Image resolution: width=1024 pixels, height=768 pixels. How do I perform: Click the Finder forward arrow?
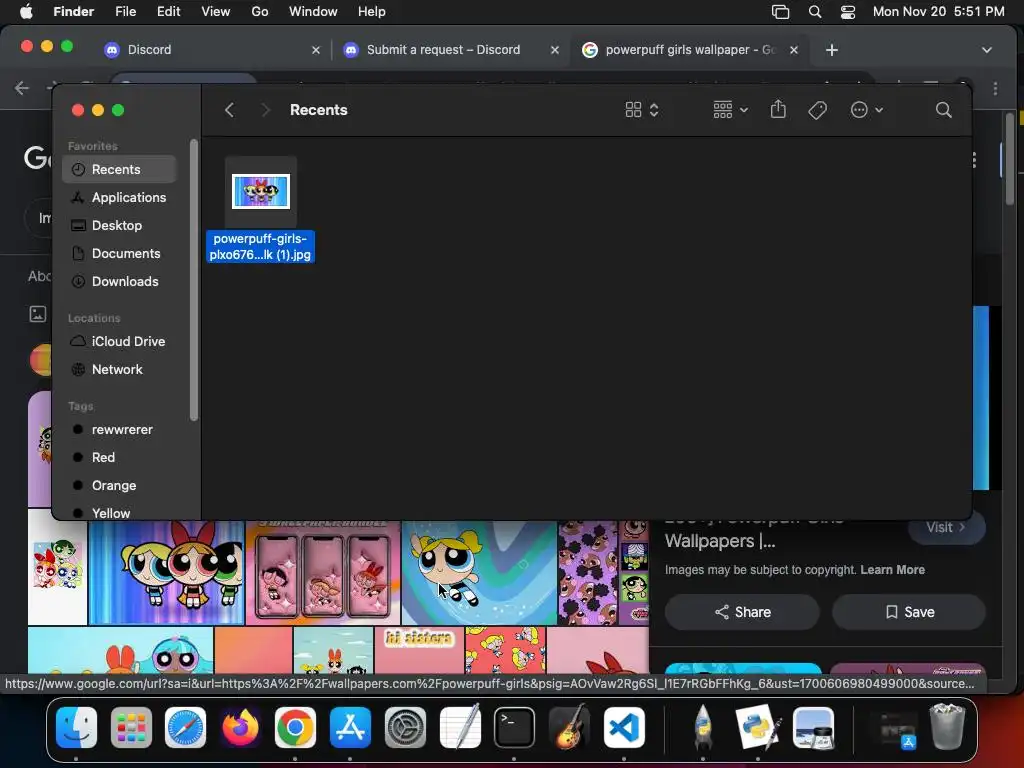(x=265, y=110)
